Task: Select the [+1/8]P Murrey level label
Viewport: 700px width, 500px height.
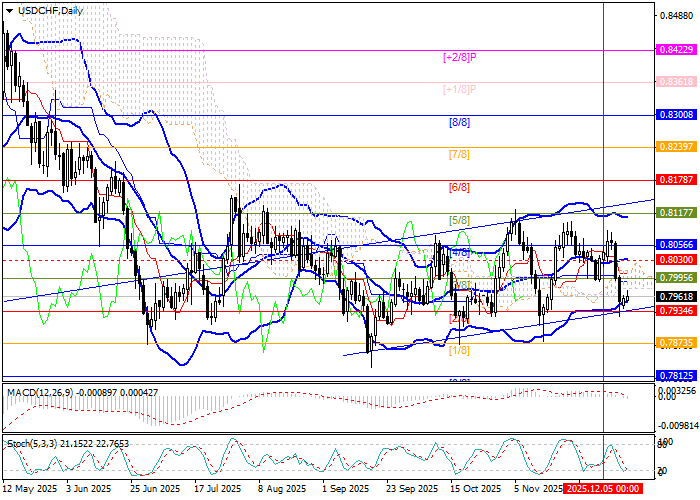Action: (x=459, y=89)
